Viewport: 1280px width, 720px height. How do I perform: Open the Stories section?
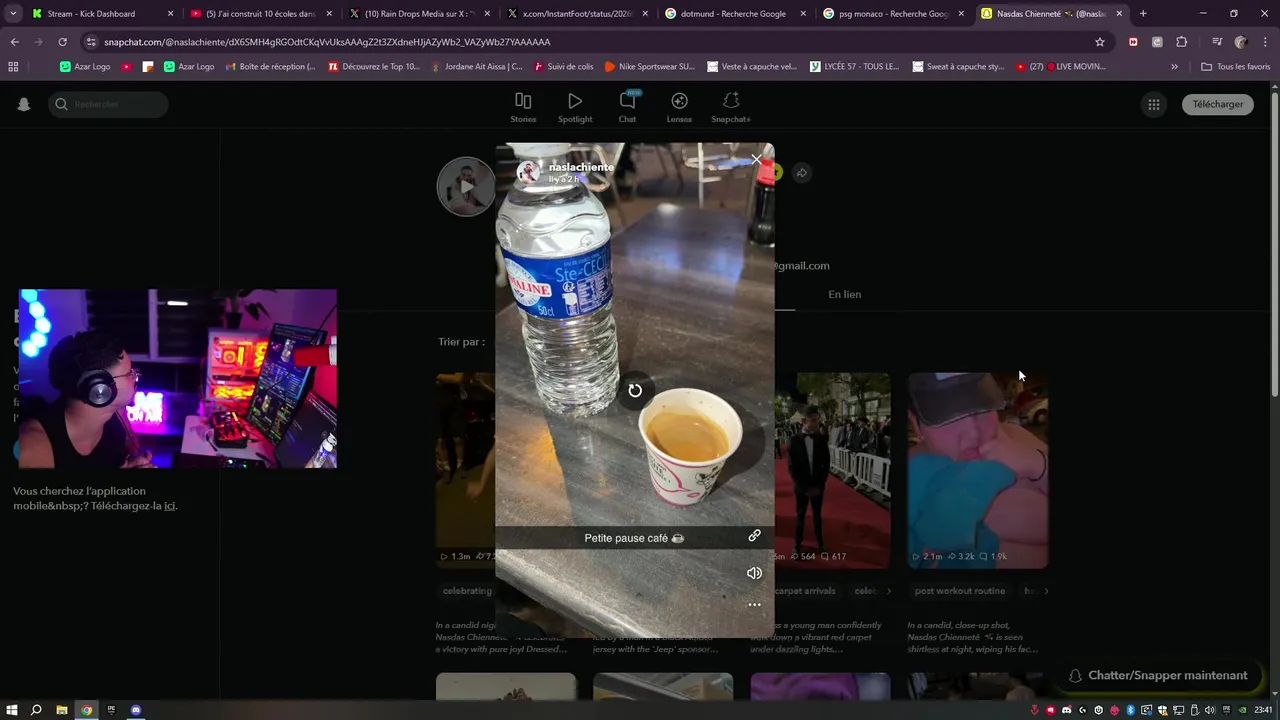pos(523,108)
